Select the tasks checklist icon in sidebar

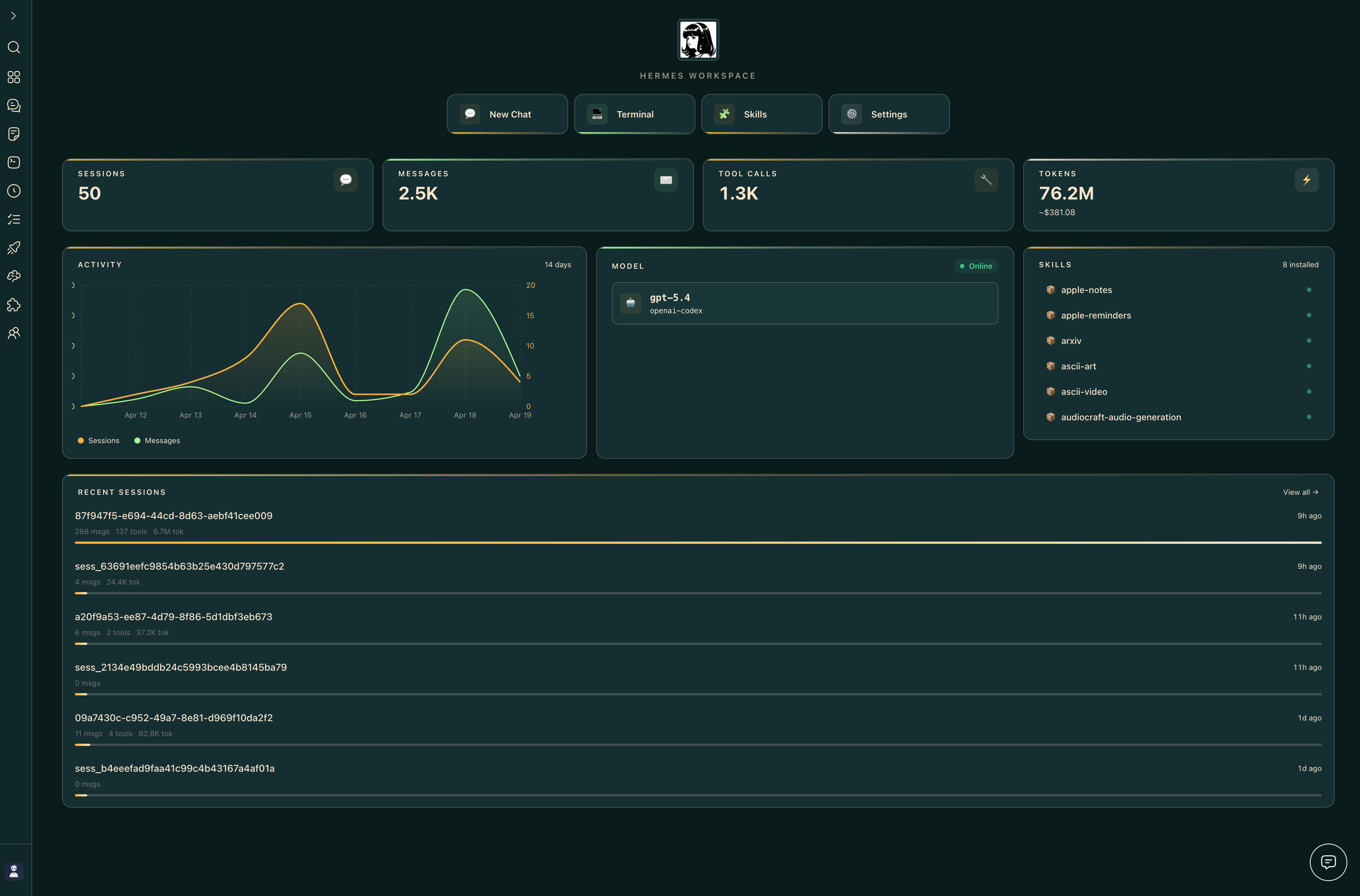click(14, 219)
